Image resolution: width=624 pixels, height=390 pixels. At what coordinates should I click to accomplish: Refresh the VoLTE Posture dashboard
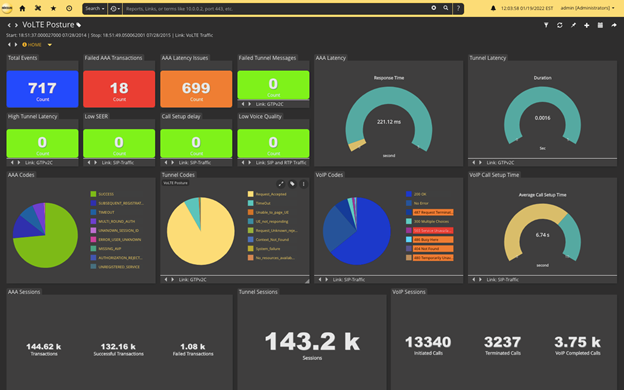point(560,25)
